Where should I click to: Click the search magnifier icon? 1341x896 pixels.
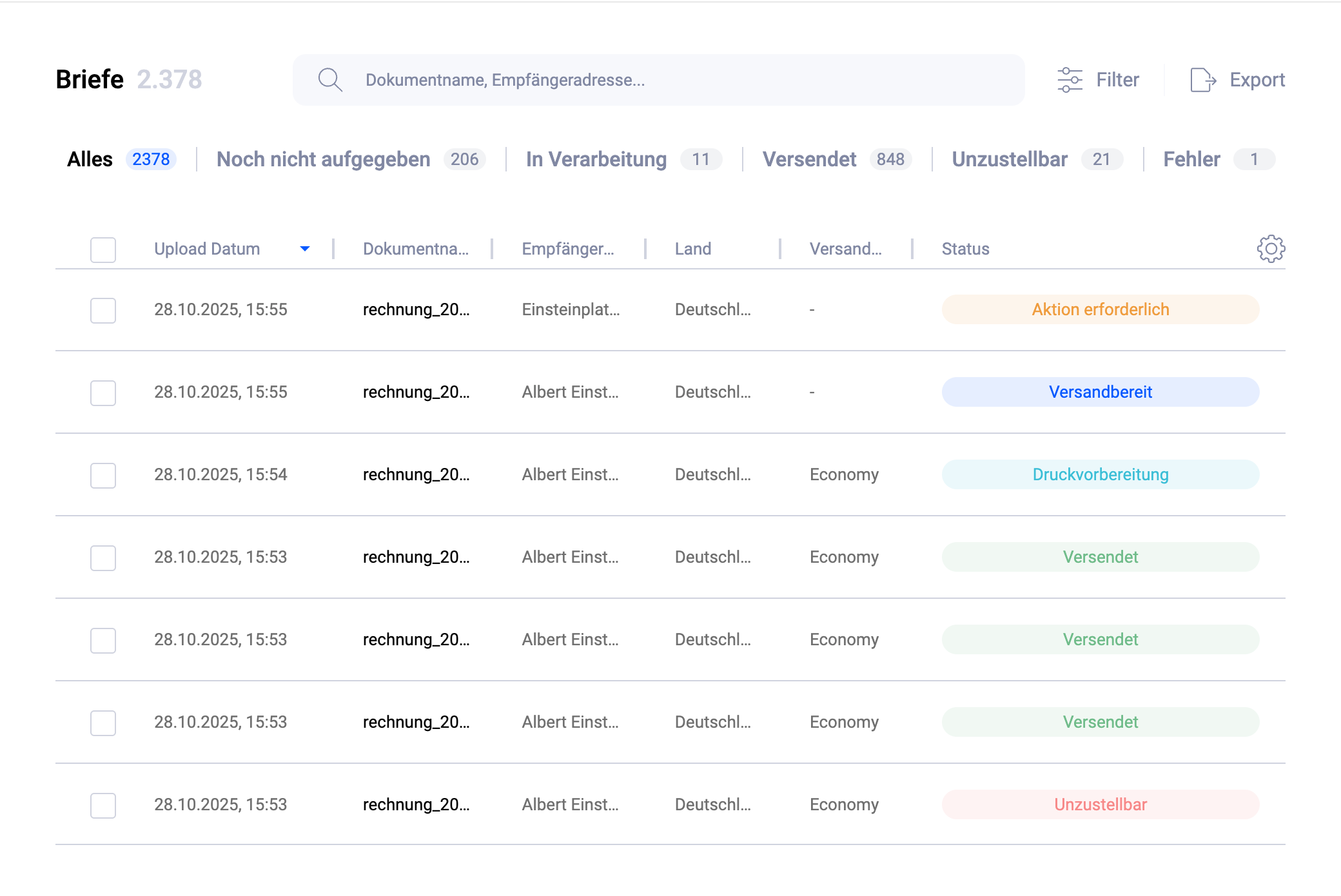pyautogui.click(x=329, y=79)
